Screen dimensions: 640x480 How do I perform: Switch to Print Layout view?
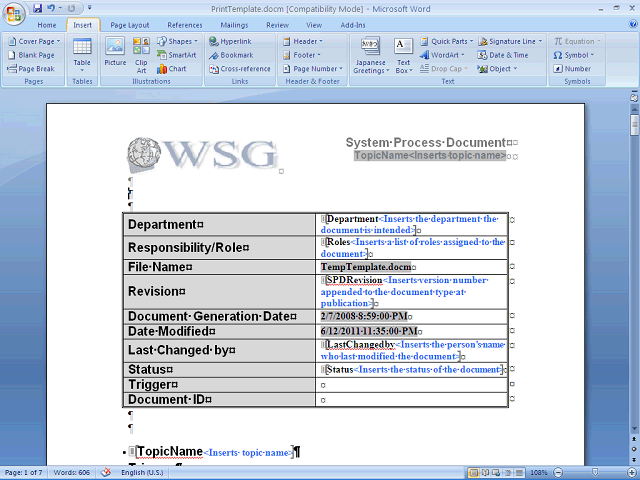tap(474, 473)
